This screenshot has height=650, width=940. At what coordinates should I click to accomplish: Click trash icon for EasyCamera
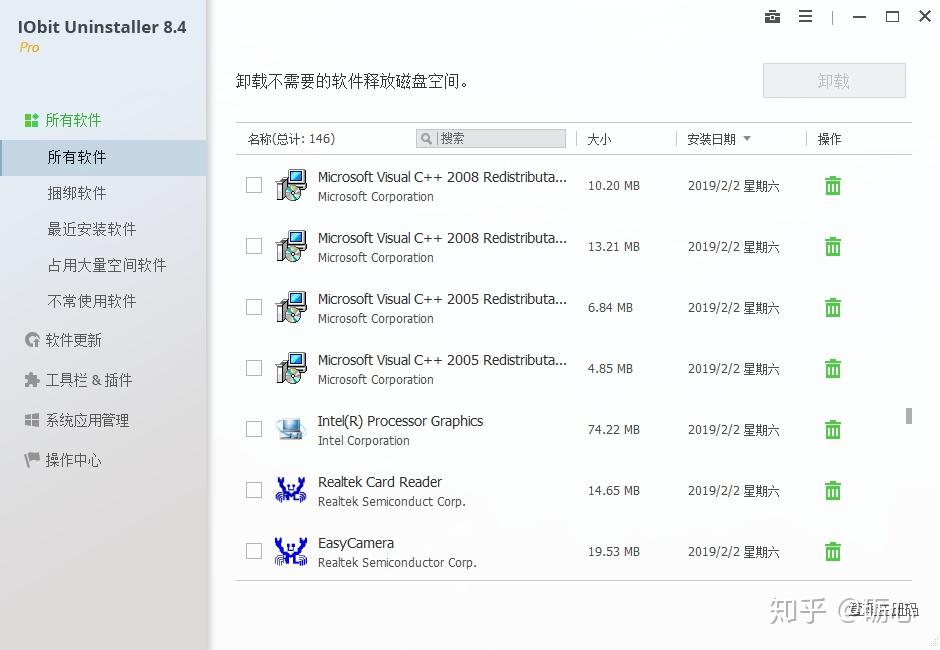click(833, 551)
